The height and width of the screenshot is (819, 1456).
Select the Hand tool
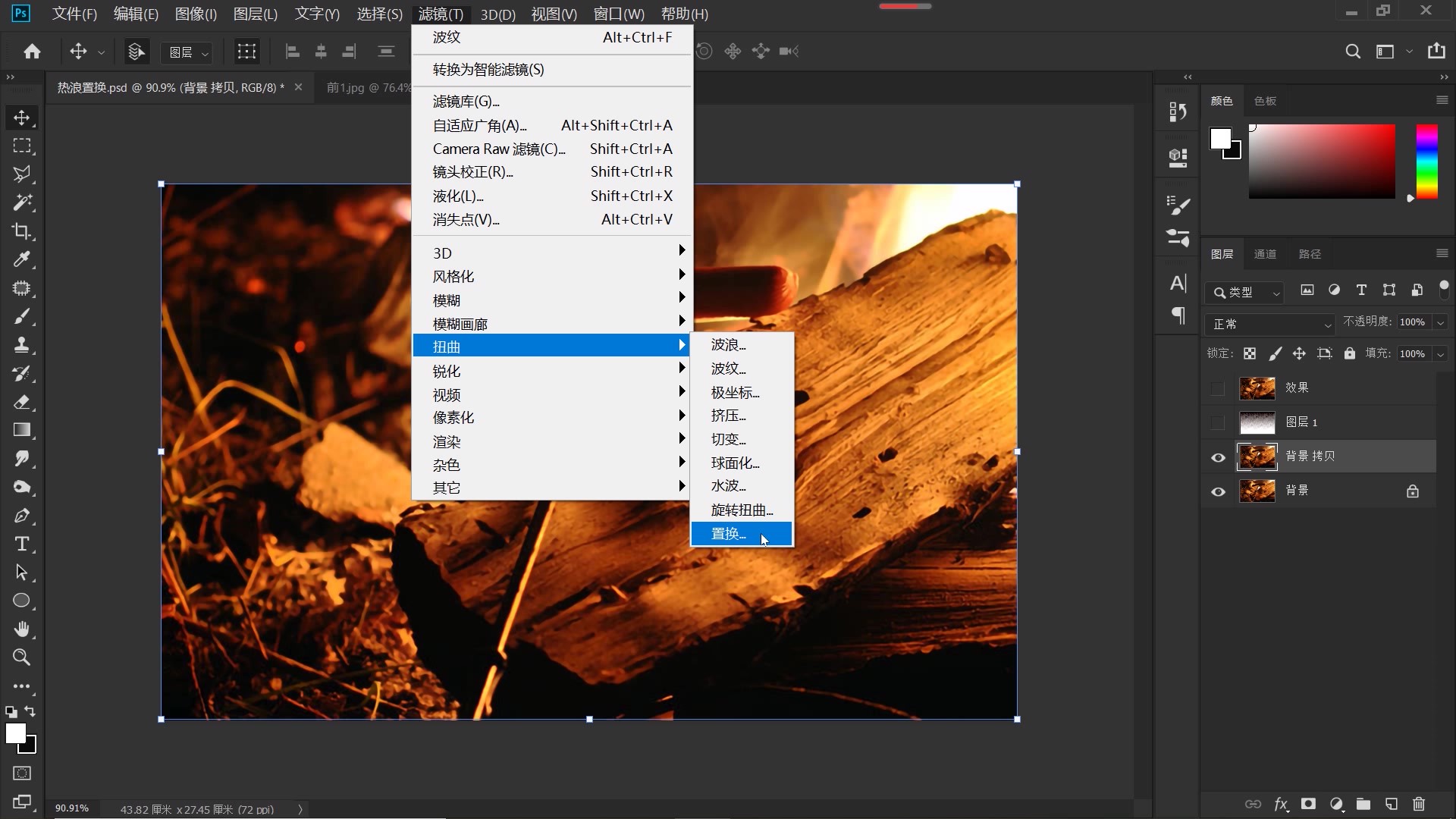pos(21,629)
